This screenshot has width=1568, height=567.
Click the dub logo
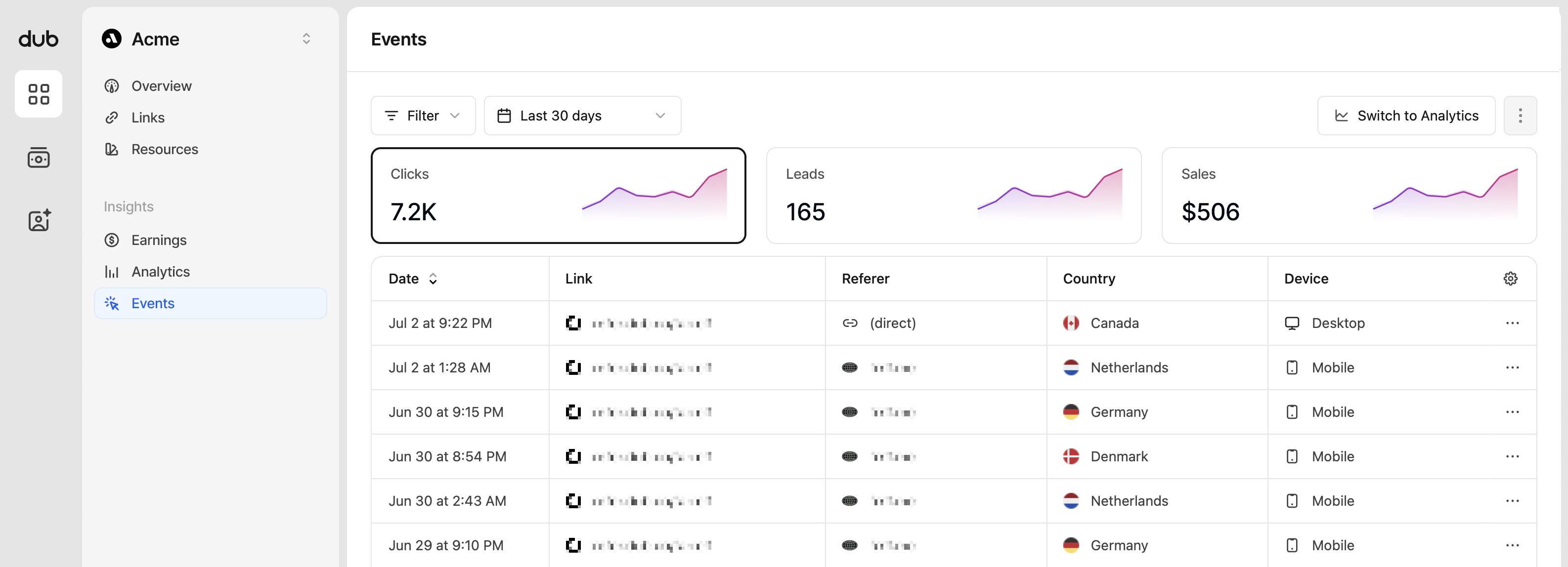click(x=39, y=39)
